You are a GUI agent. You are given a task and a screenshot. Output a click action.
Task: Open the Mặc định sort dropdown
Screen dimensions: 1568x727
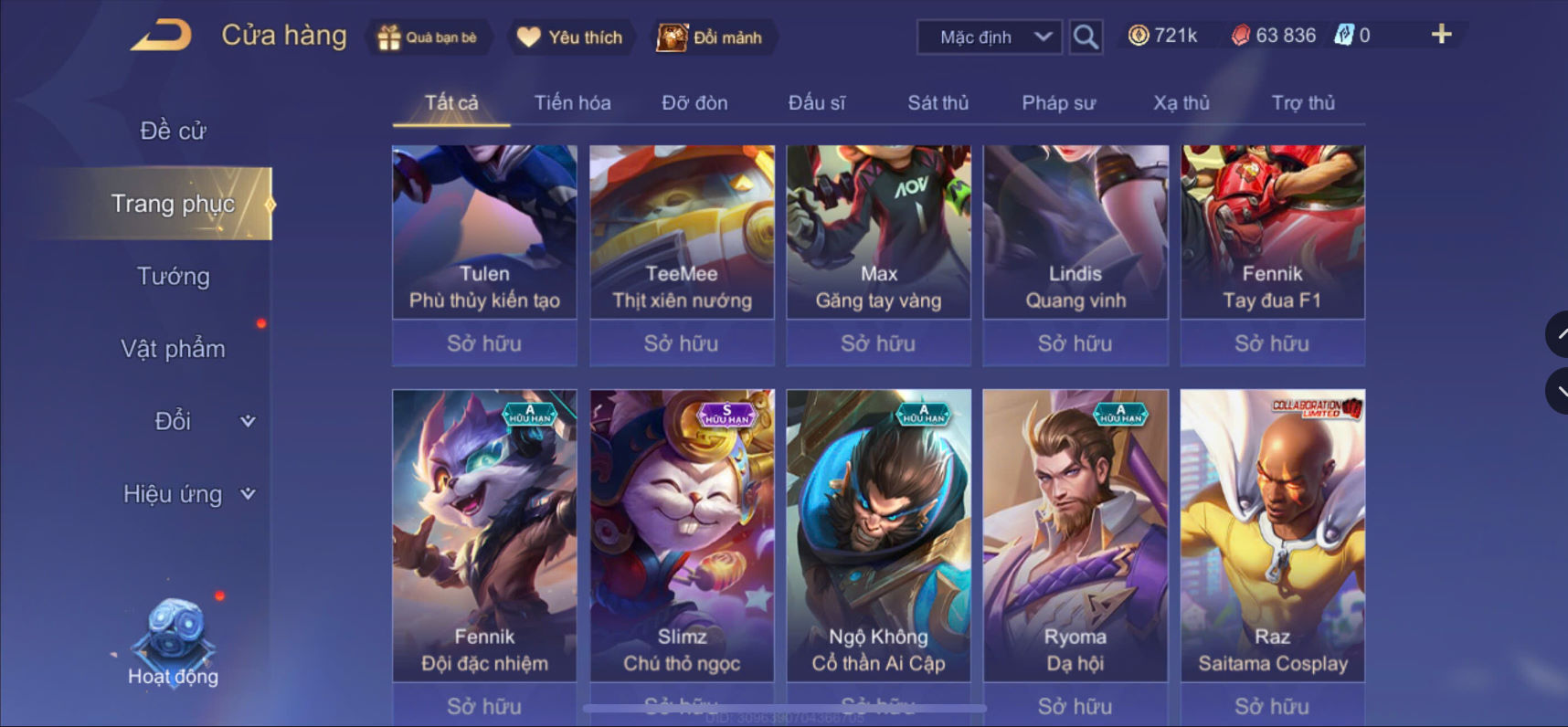pyautogui.click(x=990, y=37)
